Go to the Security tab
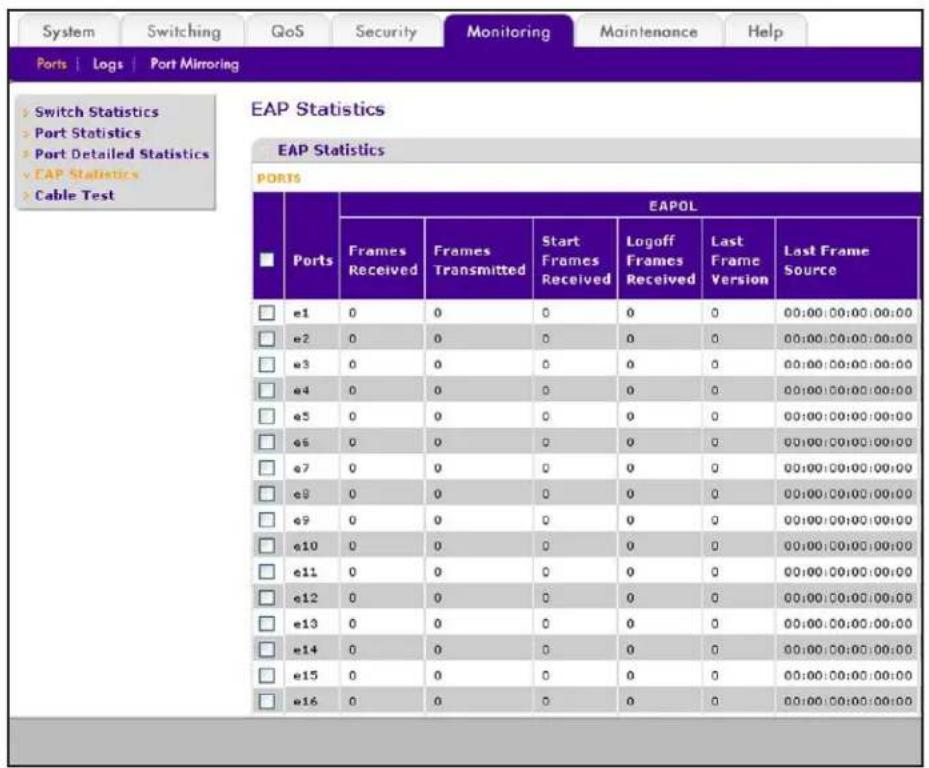This screenshot has height=768, width=929. coord(386,31)
